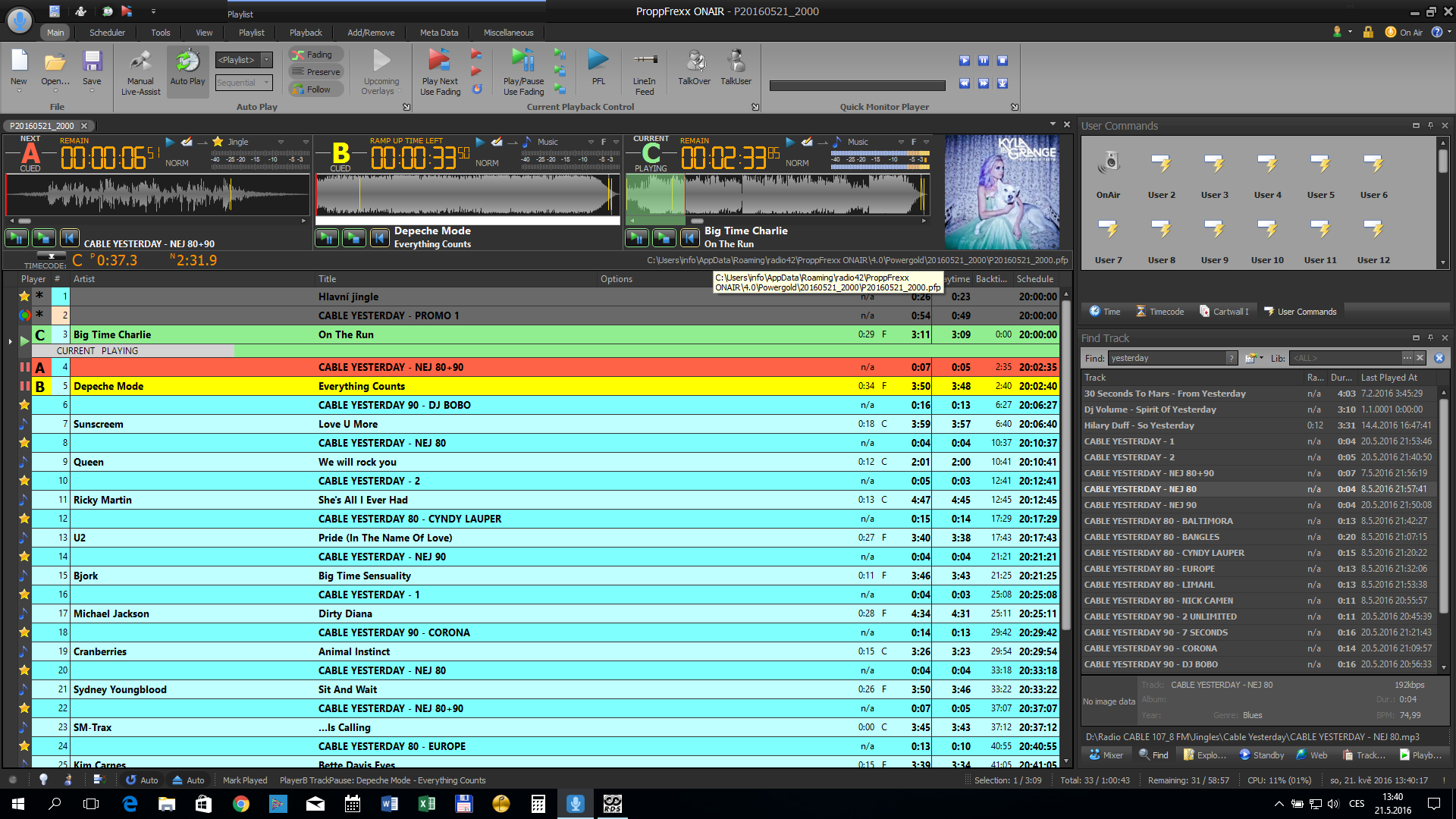Open Upcoming Overlays
The image size is (1456, 819).
381,72
